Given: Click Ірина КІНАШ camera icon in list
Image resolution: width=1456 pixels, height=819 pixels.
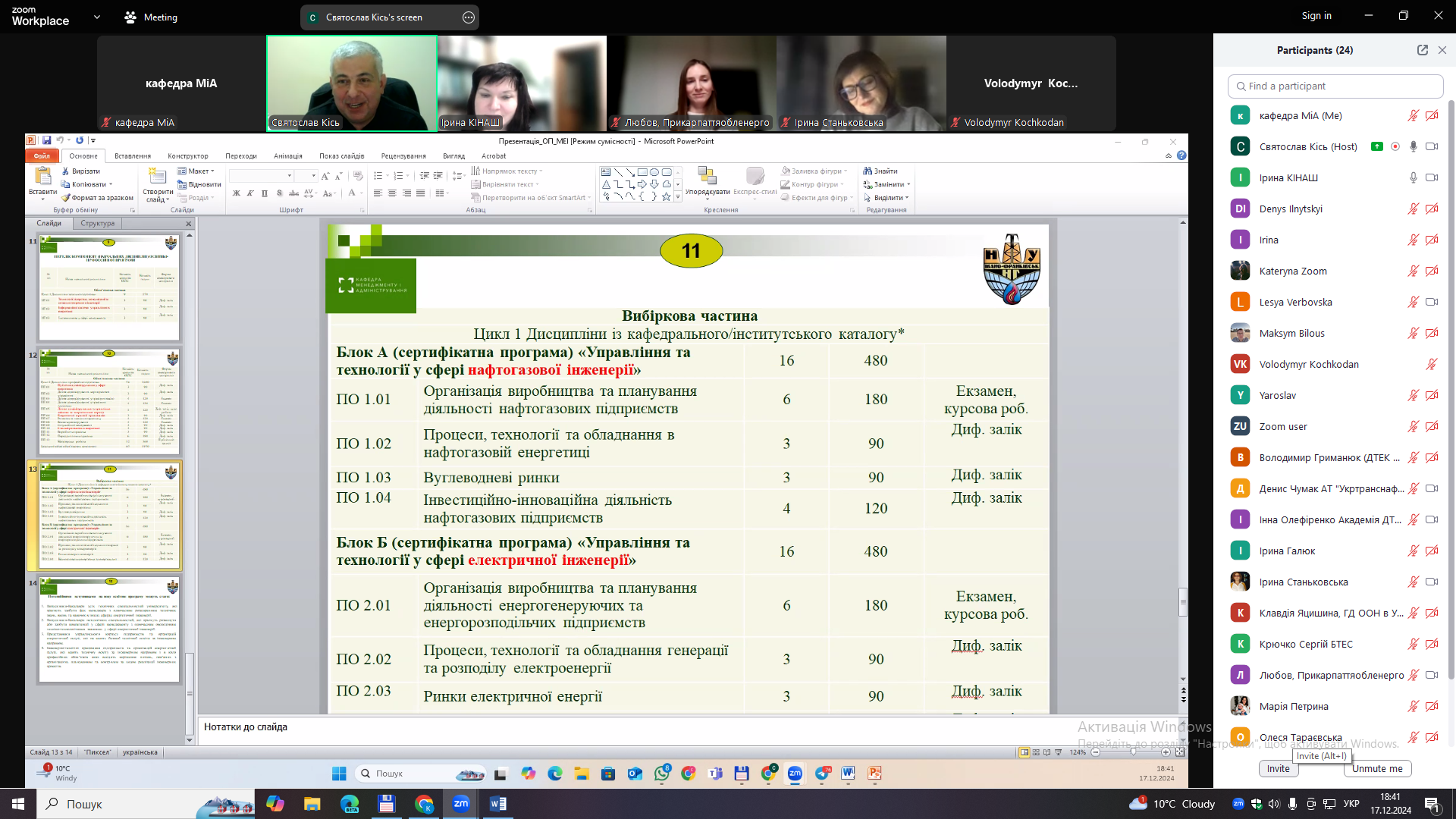Looking at the screenshot, I should click(1432, 177).
